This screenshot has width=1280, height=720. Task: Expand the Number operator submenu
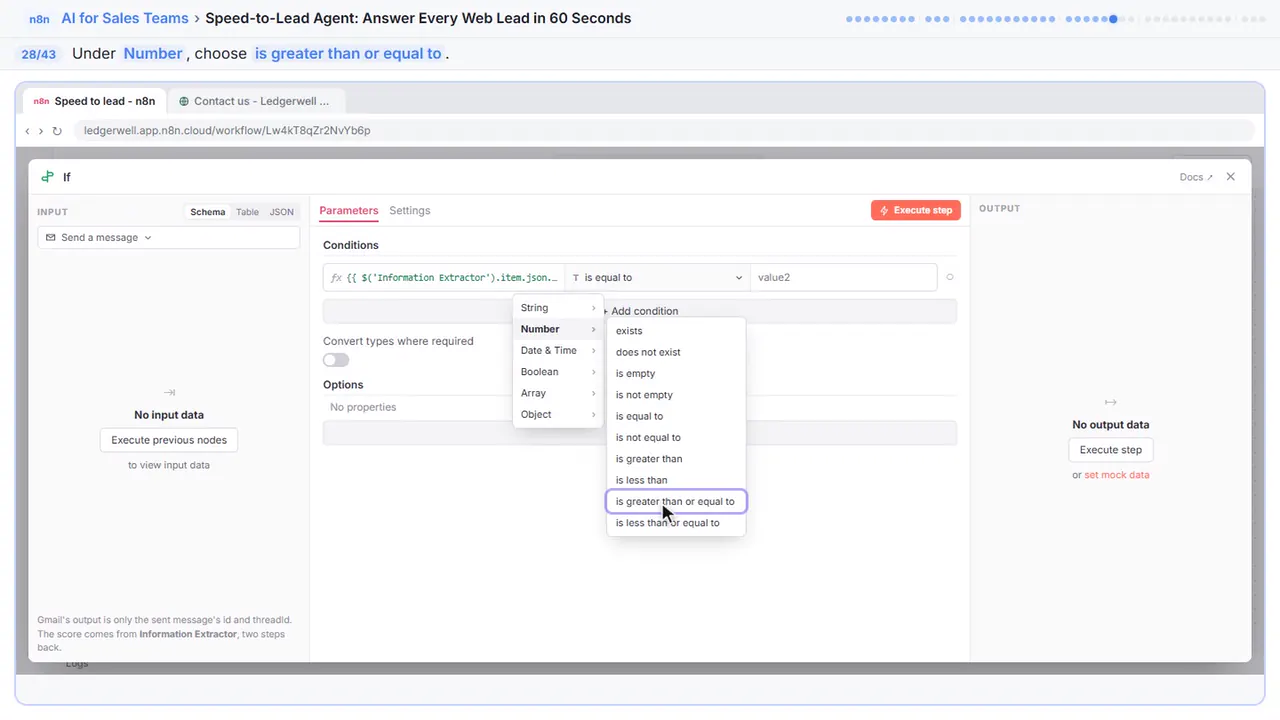[x=558, y=329]
